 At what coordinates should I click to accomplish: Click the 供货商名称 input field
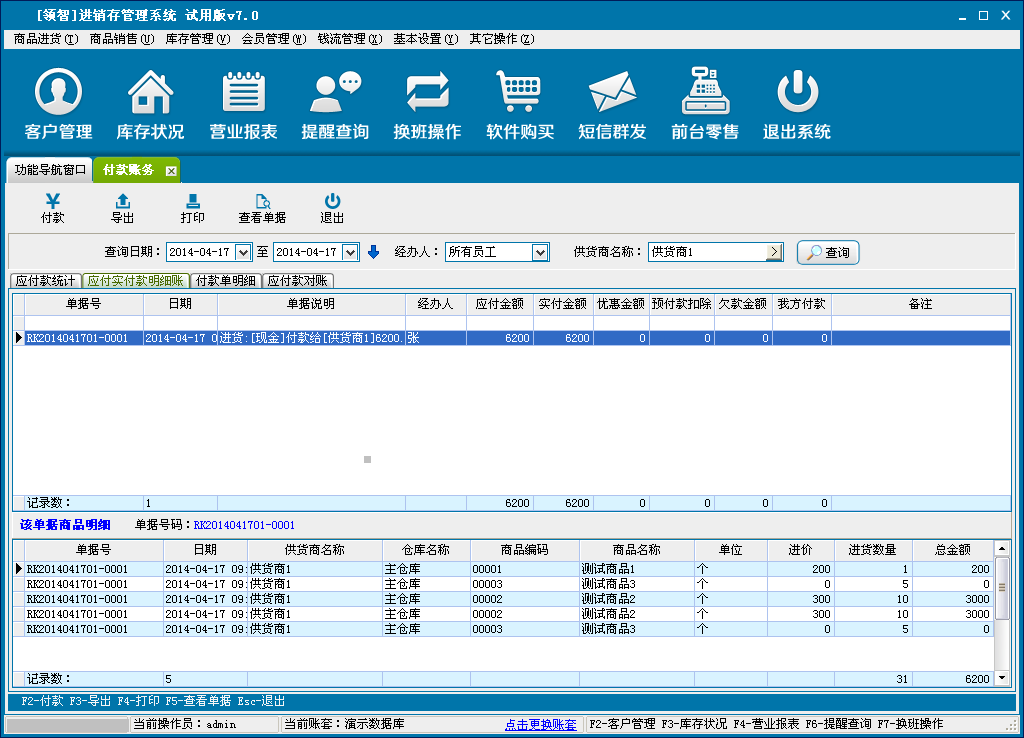pos(706,252)
